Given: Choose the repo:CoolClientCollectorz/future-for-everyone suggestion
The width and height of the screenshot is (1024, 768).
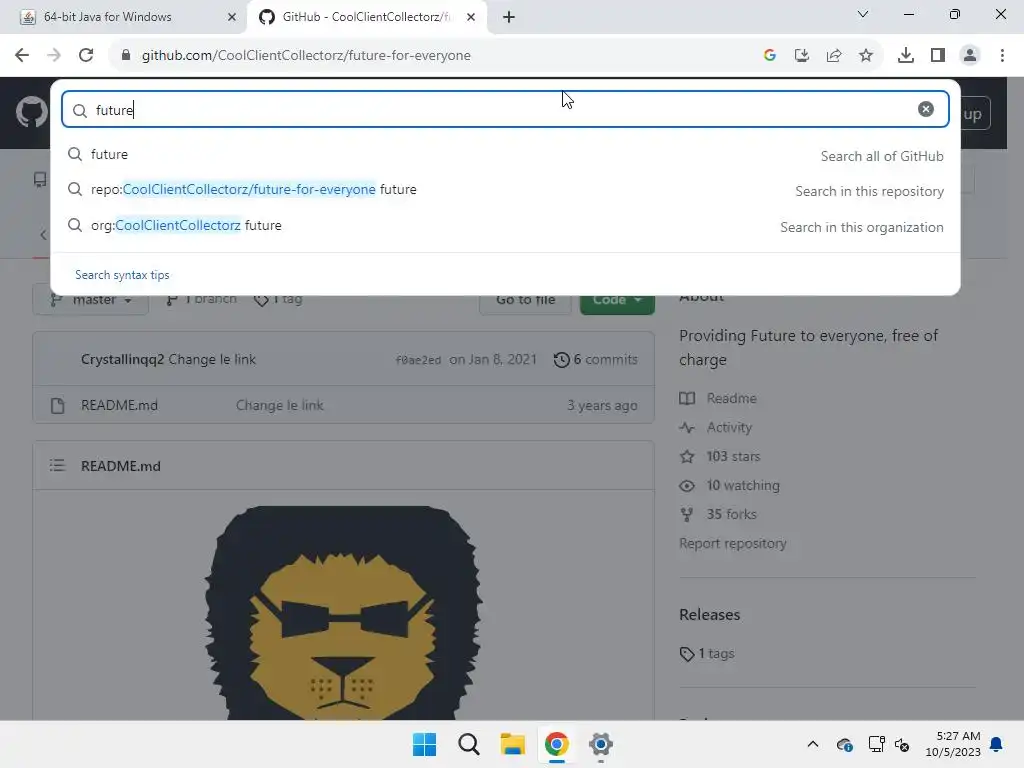Looking at the screenshot, I should point(505,190).
